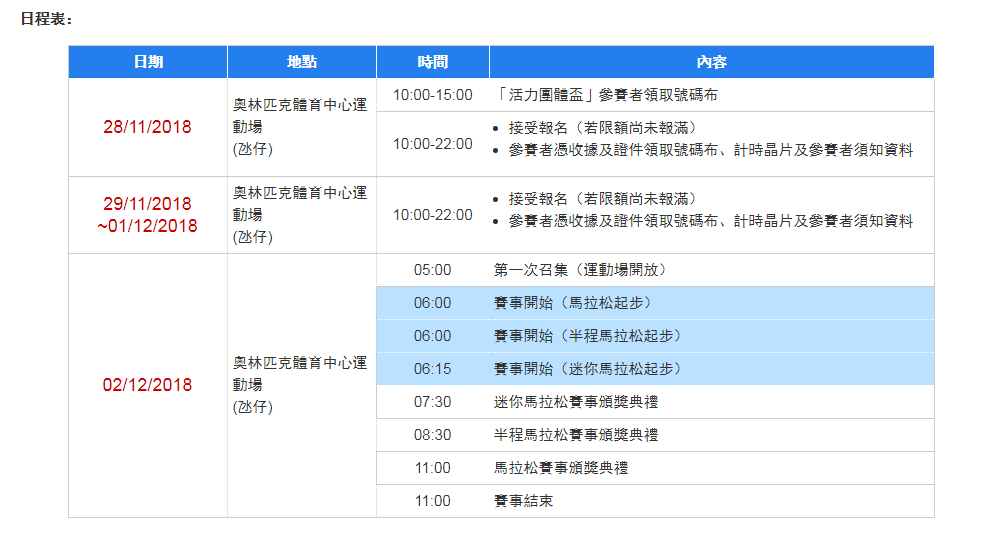This screenshot has width=998, height=538.
Task: Select the 時間 column header
Action: [432, 62]
